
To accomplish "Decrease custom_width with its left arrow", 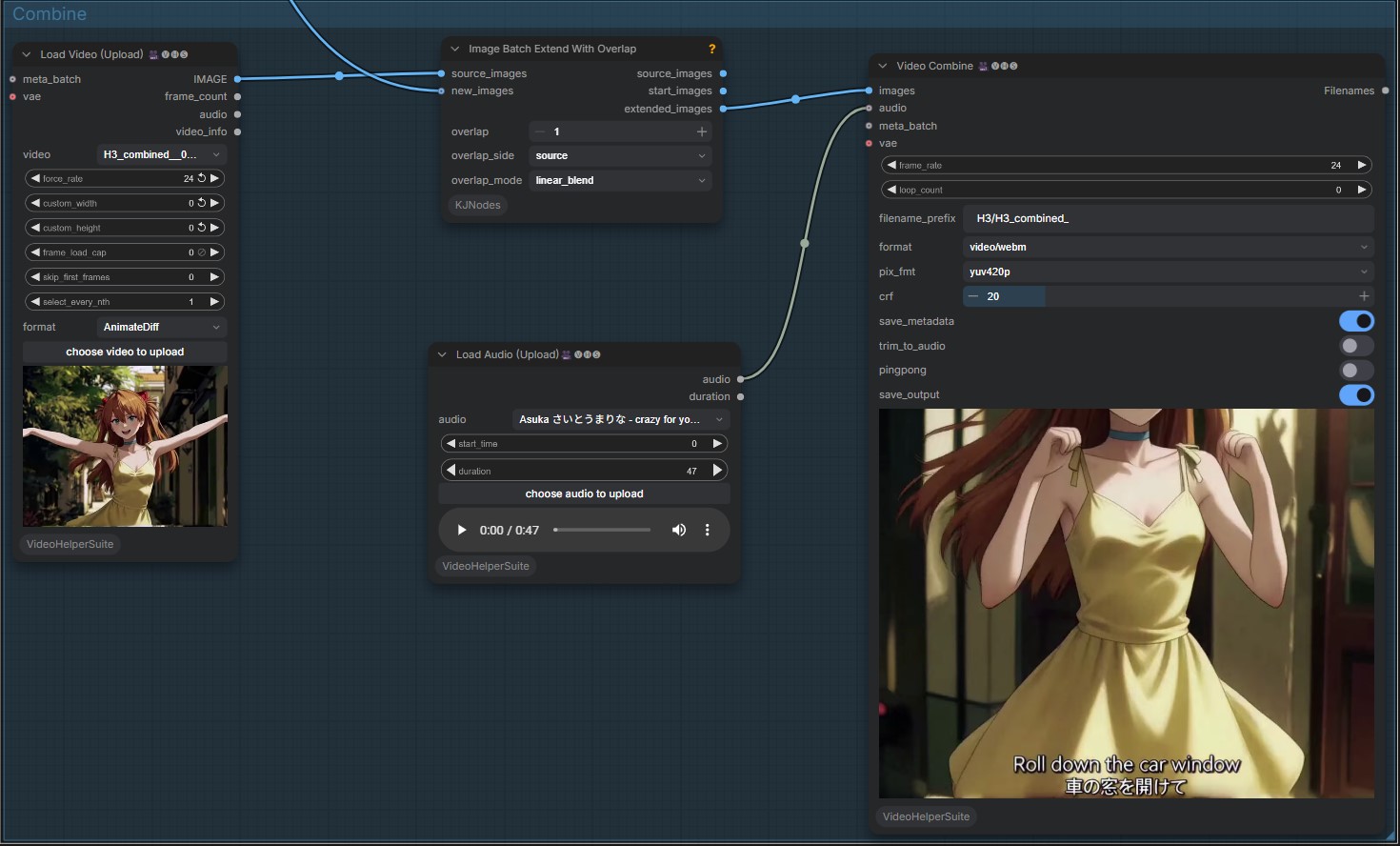I will tap(35, 203).
